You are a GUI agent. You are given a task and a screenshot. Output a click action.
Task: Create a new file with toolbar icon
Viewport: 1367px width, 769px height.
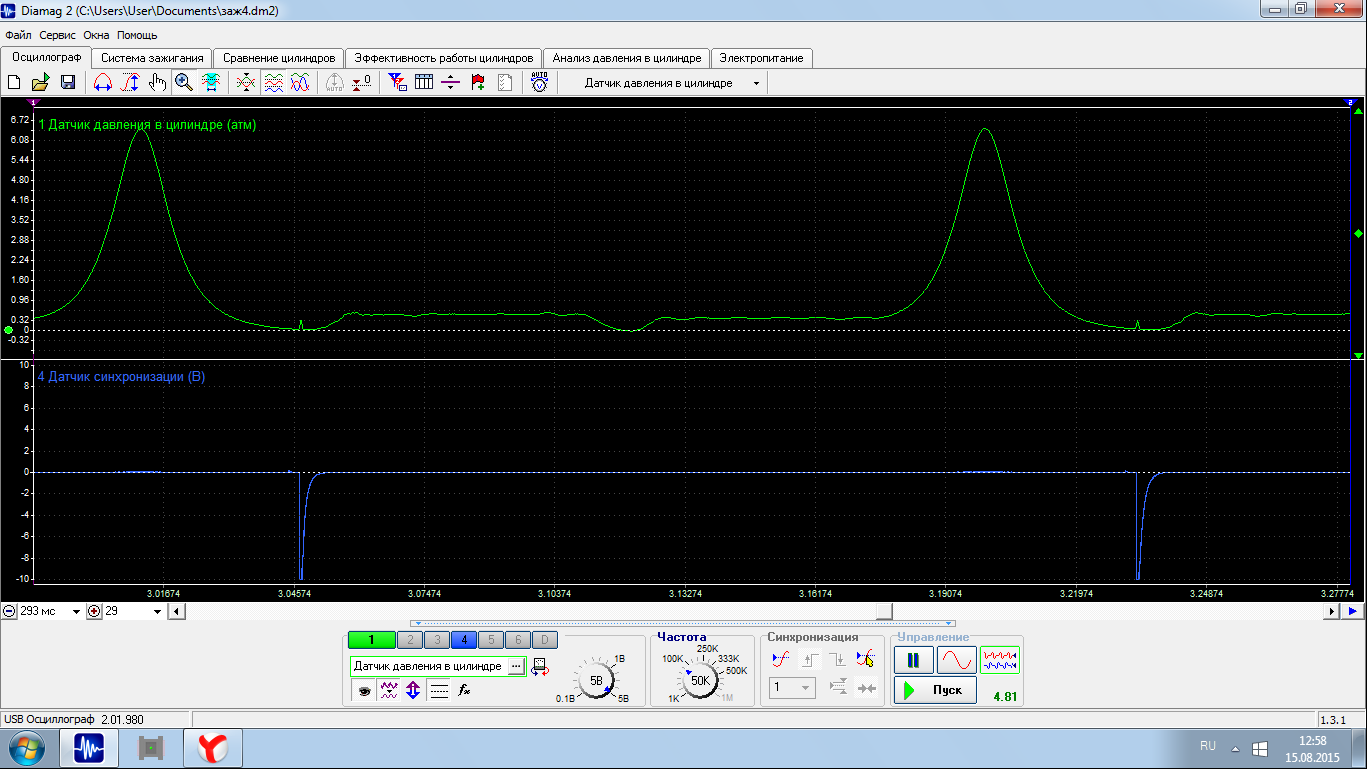pos(15,83)
